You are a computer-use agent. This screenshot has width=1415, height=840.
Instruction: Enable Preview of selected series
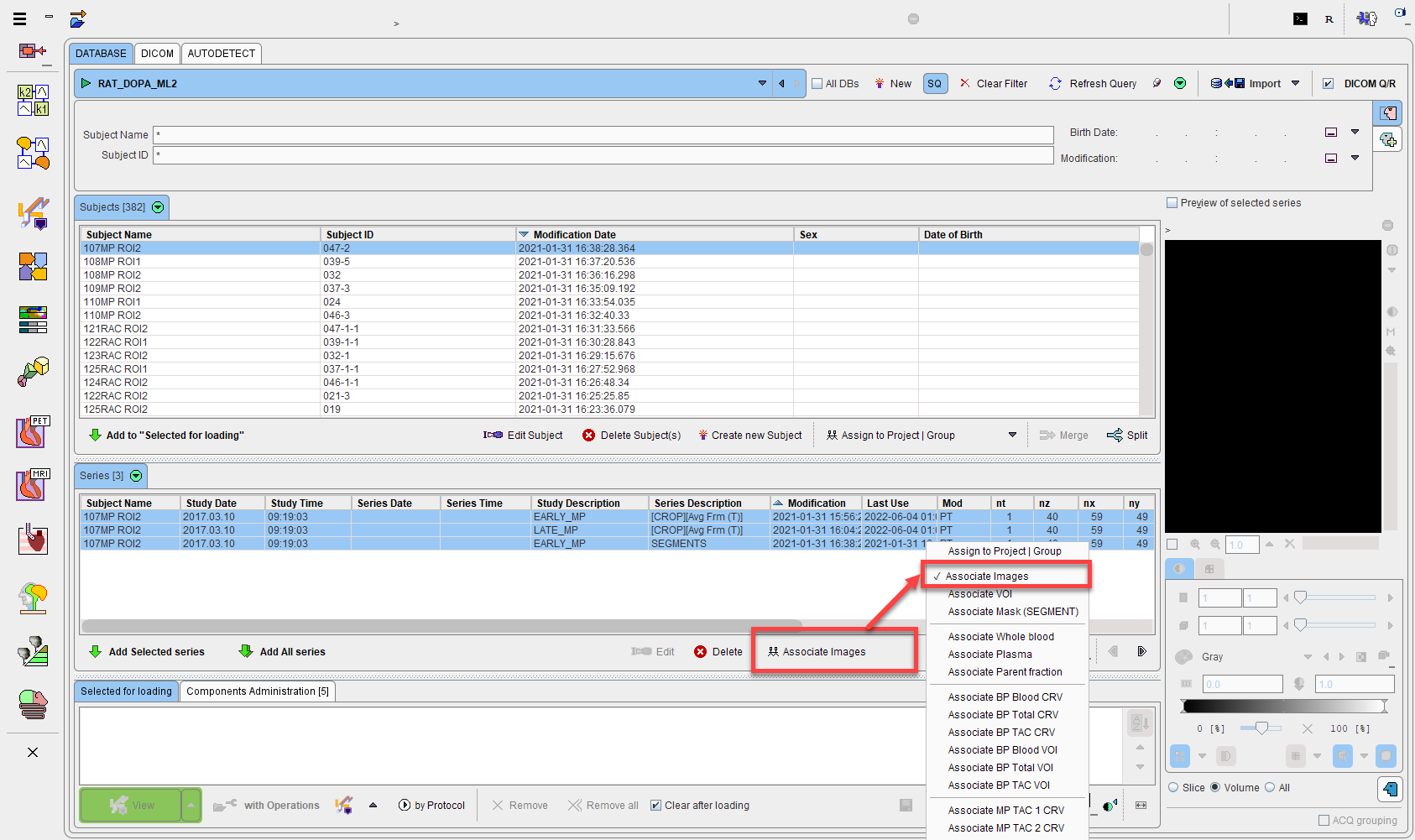click(x=1172, y=202)
